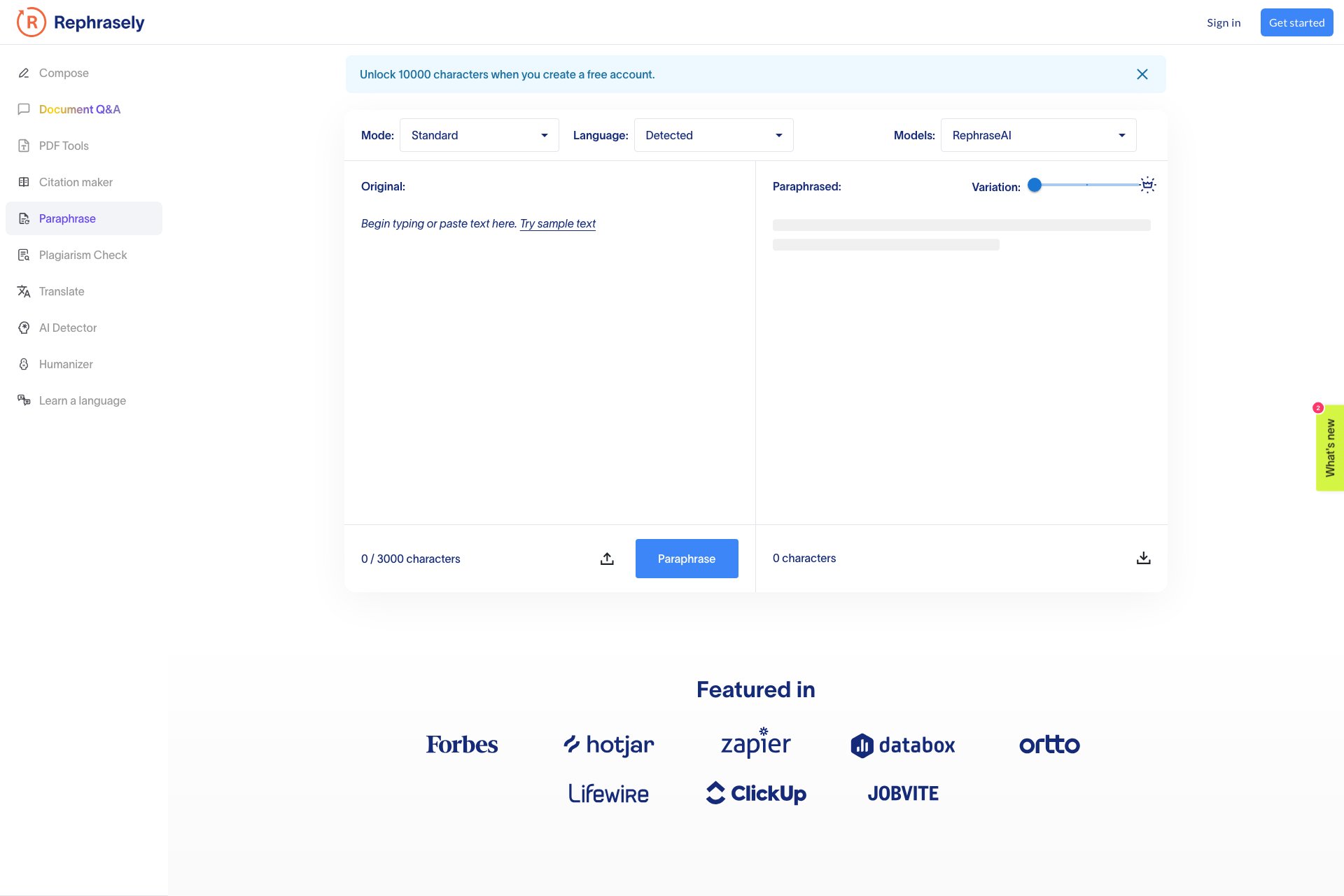Click the AI Detector brain icon
Screen dimensions: 1344x896
[x=24, y=328]
